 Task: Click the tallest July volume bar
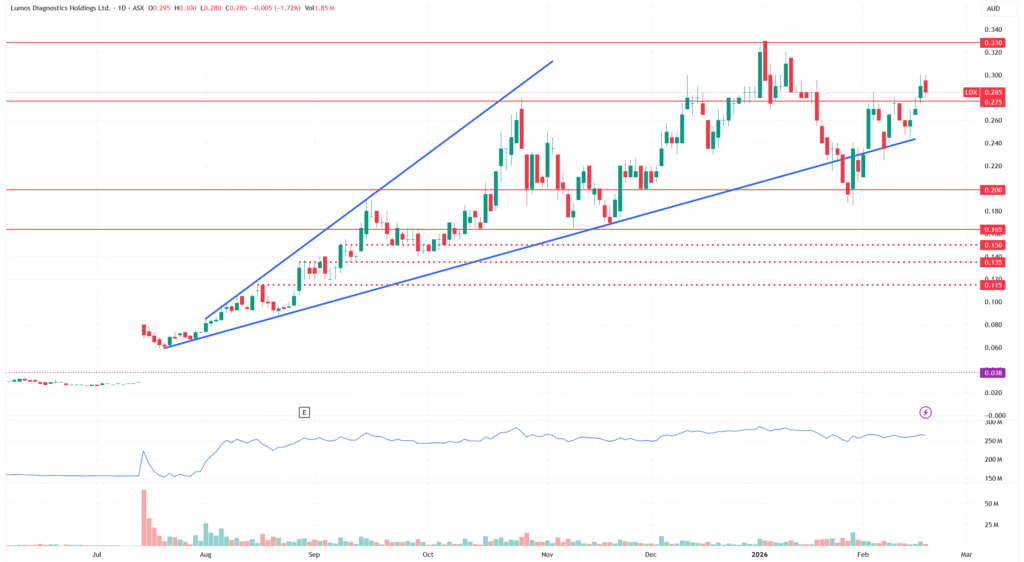click(144, 518)
